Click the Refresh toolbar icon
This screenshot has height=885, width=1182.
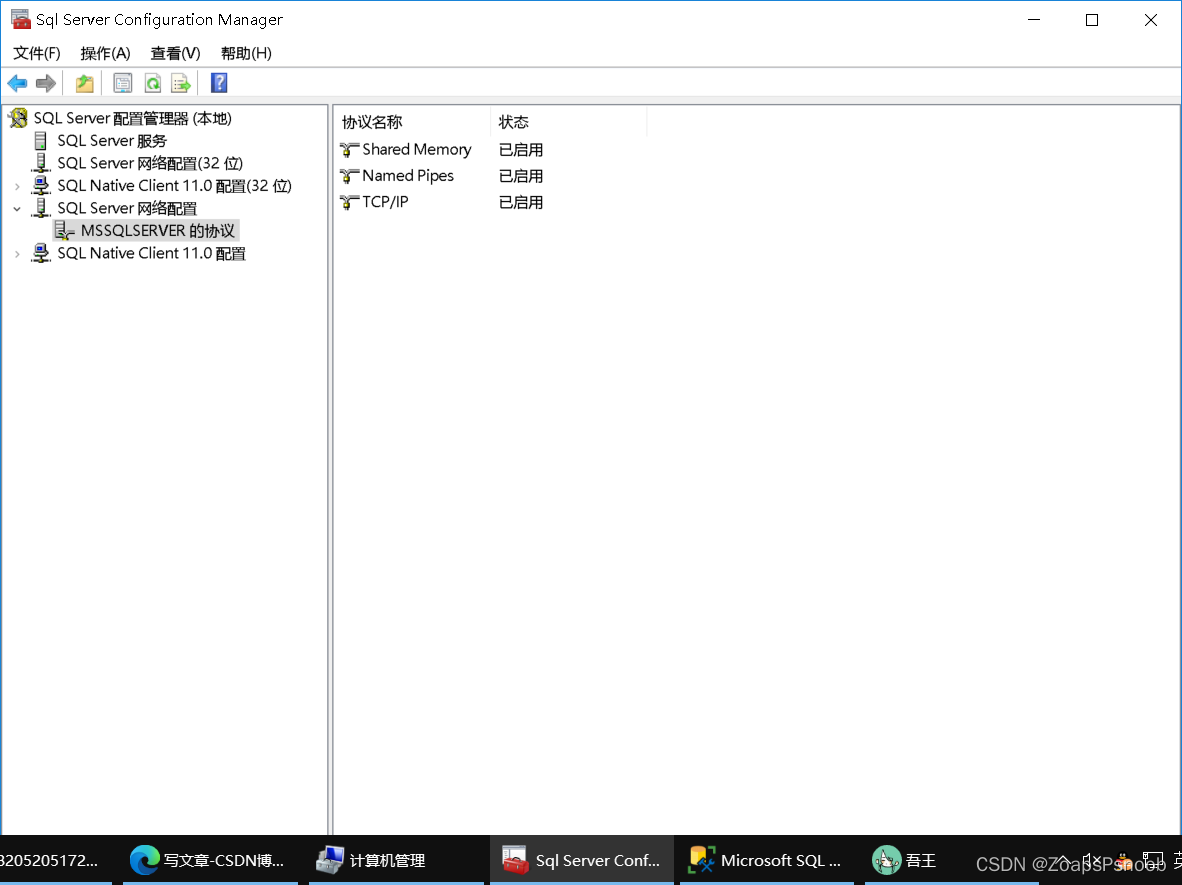click(152, 83)
